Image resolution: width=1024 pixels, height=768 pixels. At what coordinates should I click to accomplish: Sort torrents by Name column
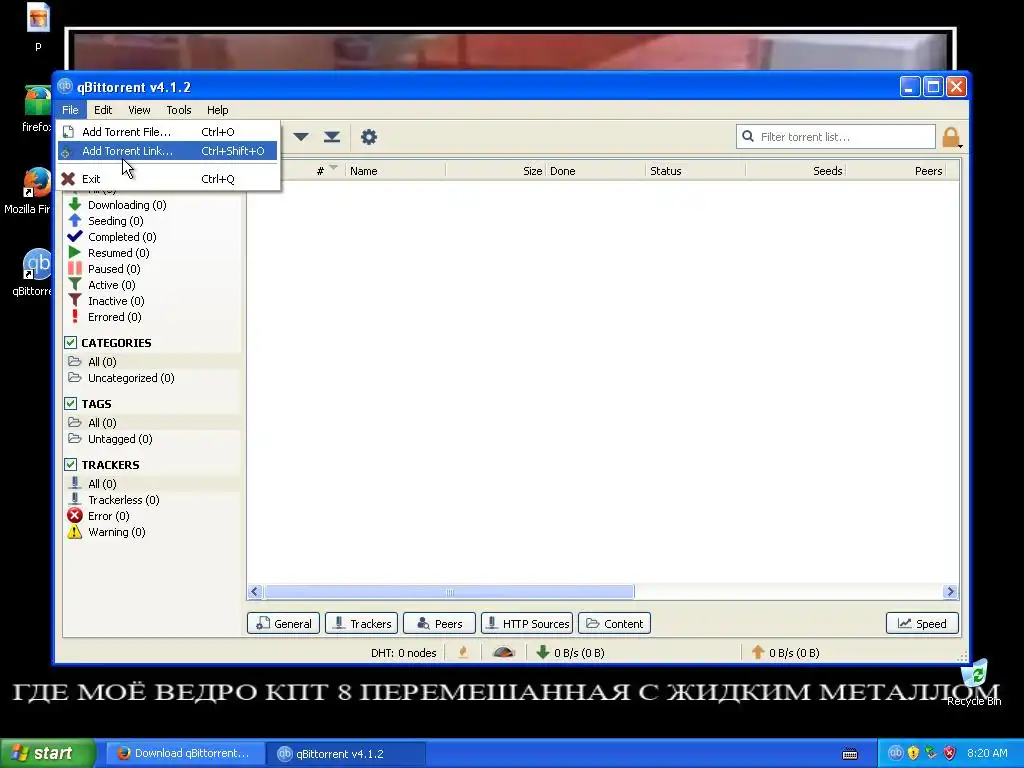[395, 171]
